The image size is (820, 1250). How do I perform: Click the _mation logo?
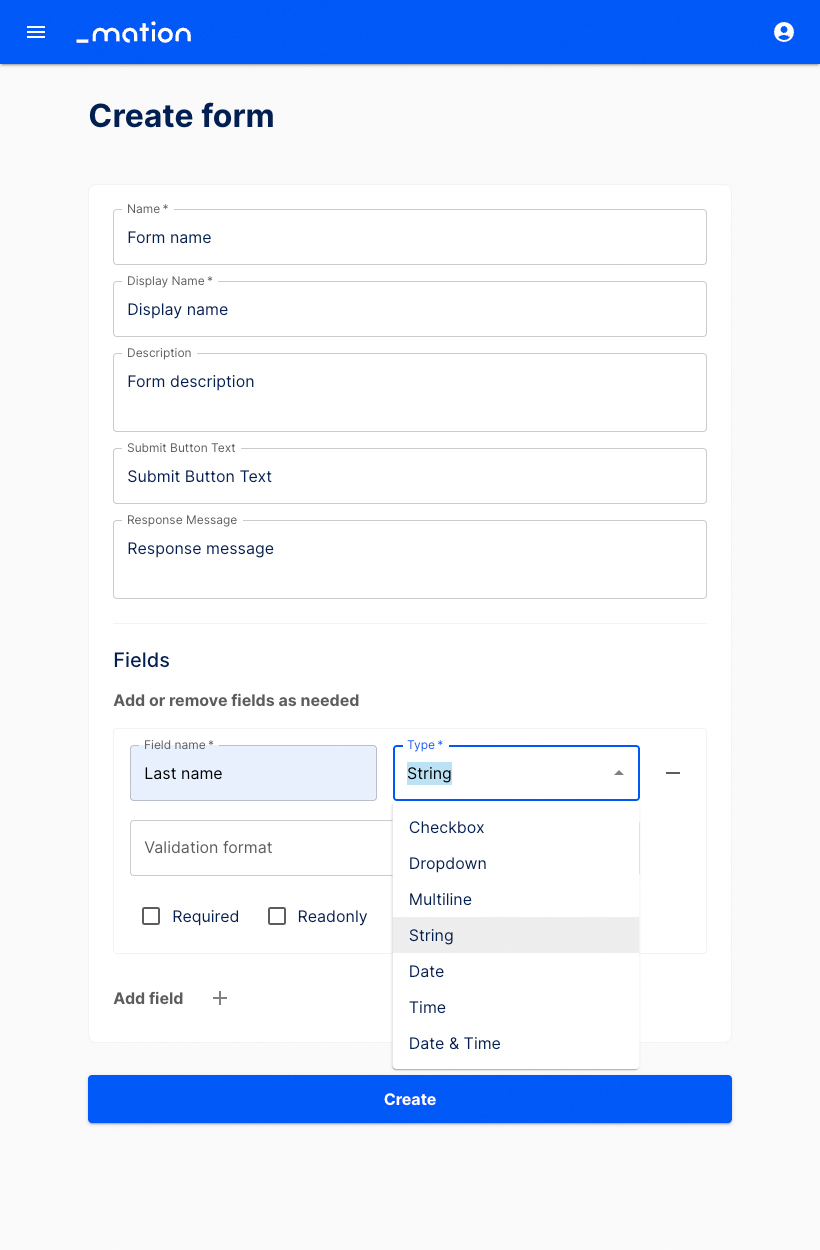134,33
